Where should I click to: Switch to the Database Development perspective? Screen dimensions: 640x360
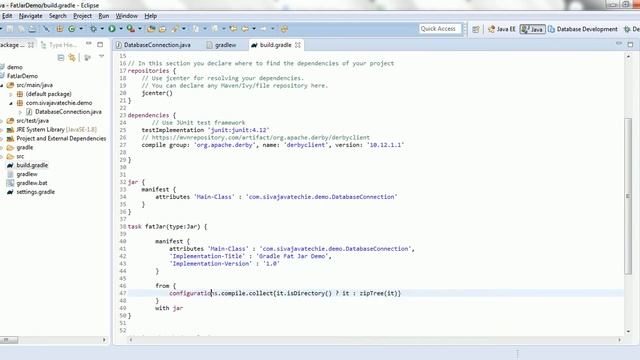coord(583,29)
